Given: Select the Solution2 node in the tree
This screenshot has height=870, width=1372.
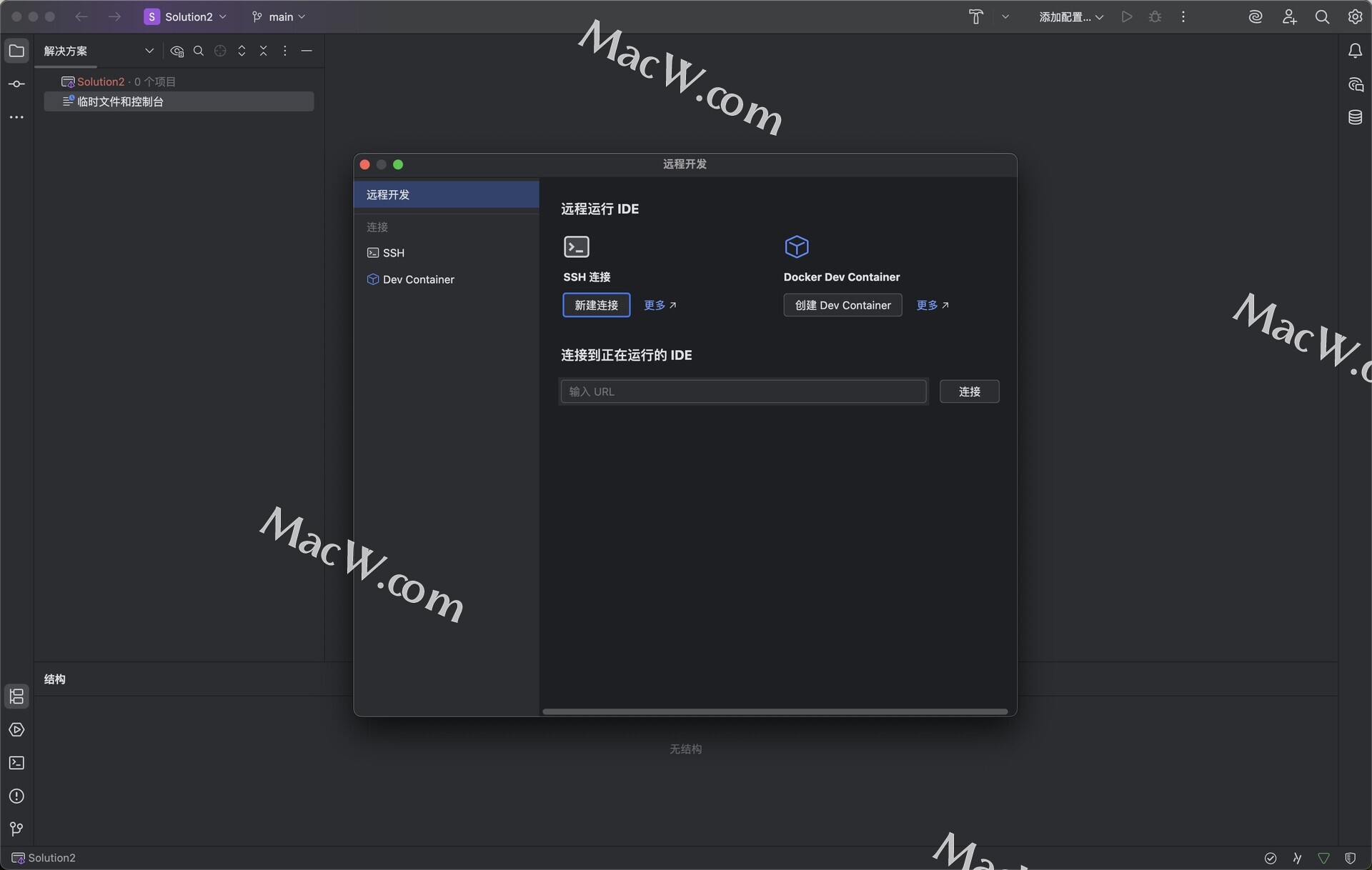Looking at the screenshot, I should (x=101, y=81).
